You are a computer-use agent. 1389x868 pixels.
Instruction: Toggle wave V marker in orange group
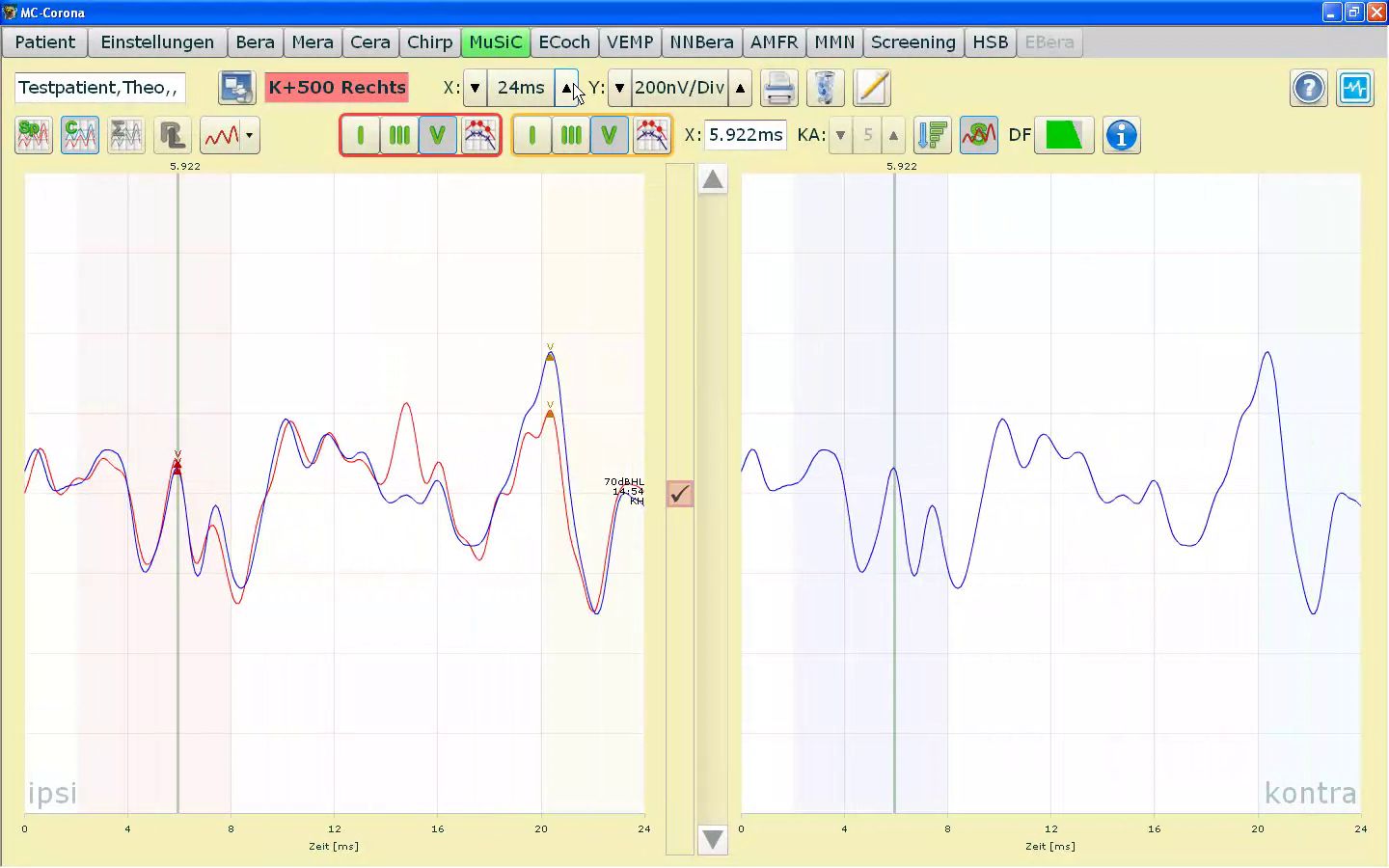click(x=610, y=135)
